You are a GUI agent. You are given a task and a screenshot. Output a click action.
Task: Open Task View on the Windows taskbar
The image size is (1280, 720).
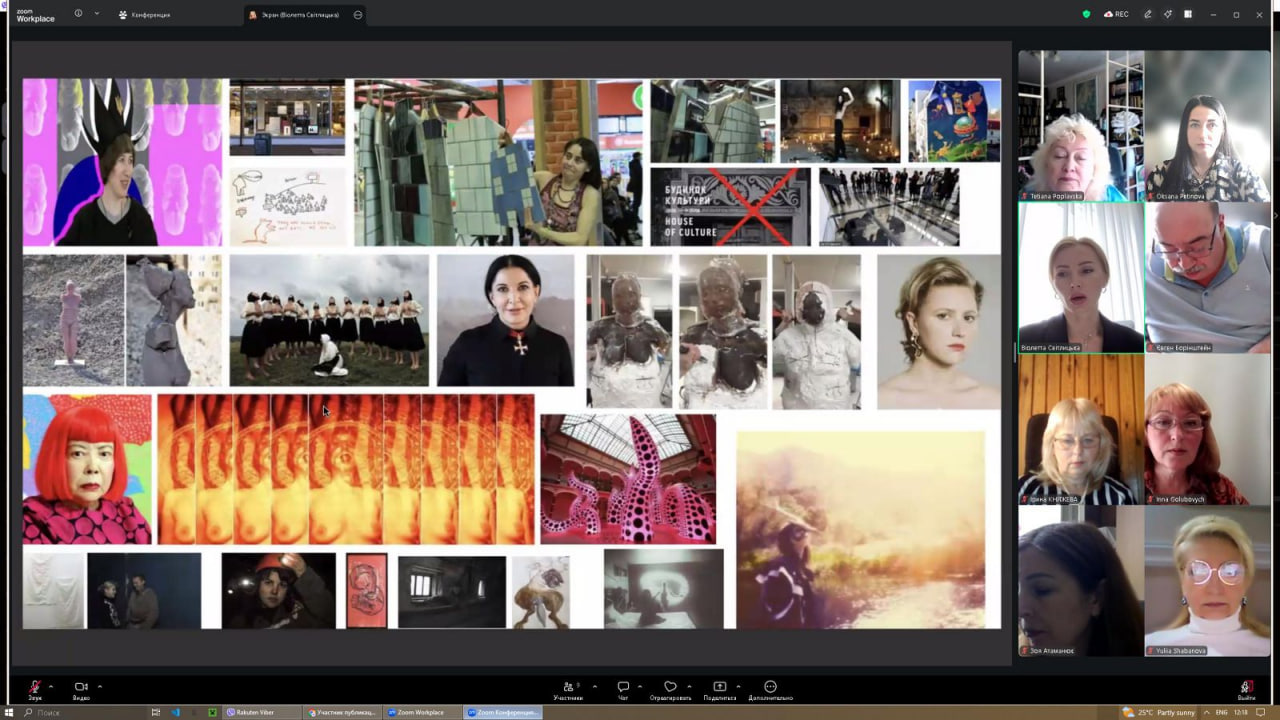click(156, 712)
